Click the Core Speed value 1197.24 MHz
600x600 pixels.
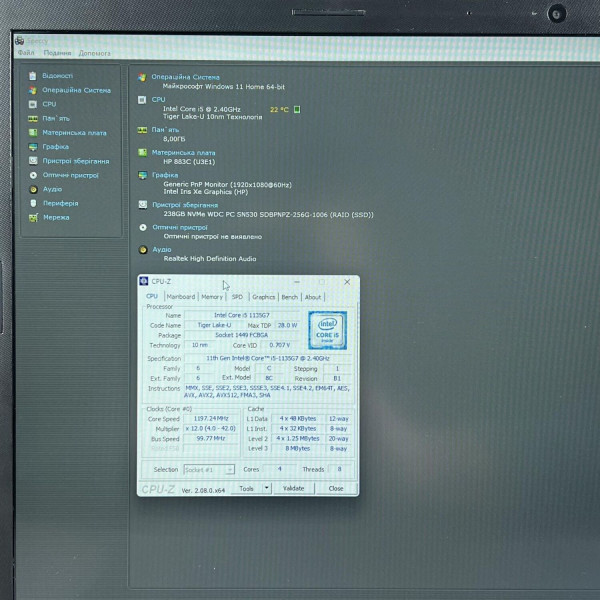pyautogui.click(x=211, y=419)
